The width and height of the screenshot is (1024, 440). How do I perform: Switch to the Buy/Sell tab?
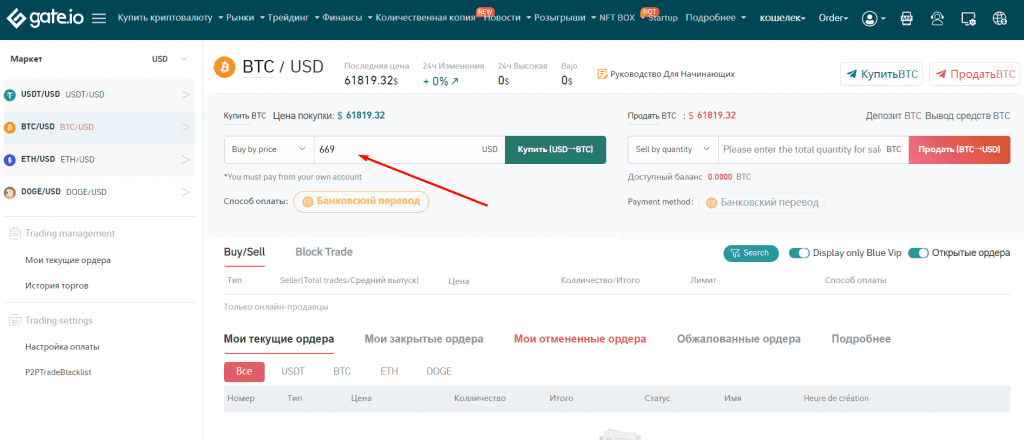pyautogui.click(x=244, y=252)
